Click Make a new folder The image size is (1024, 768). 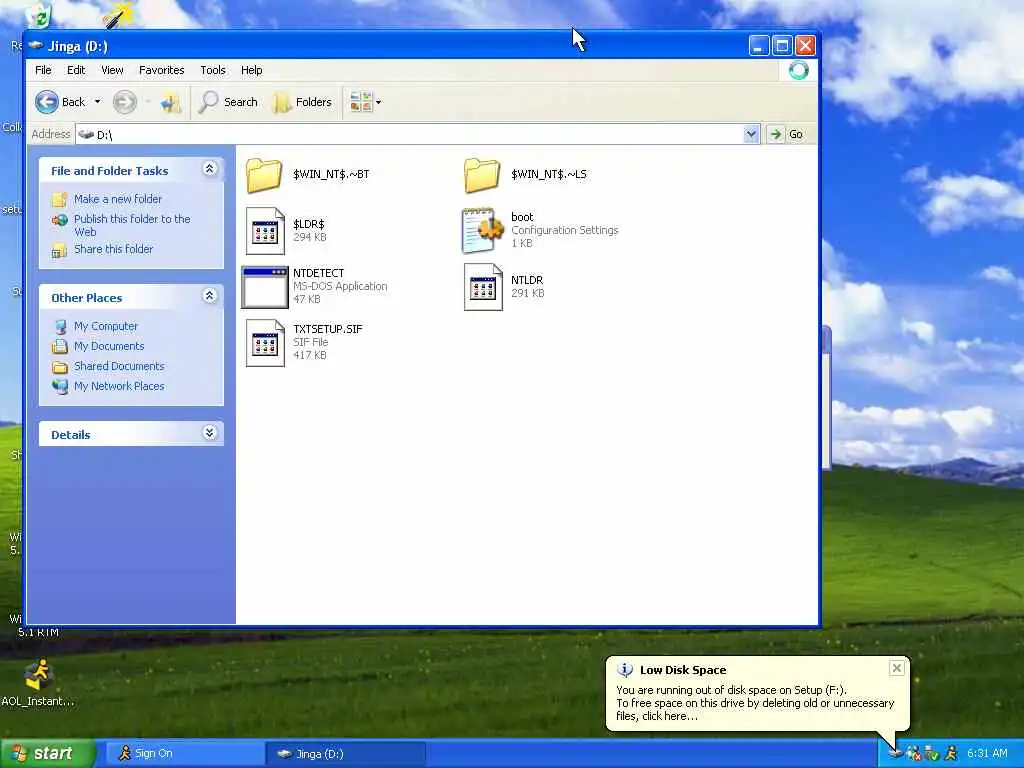(118, 199)
